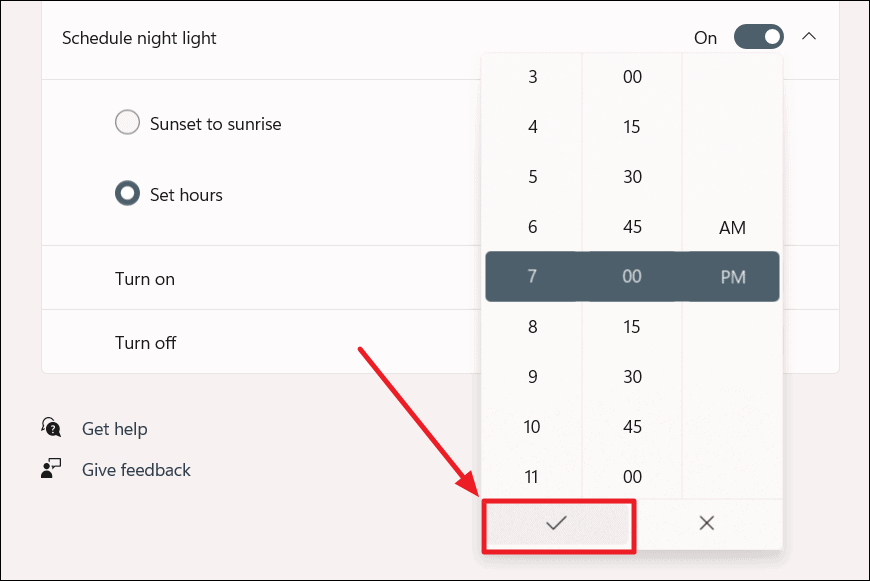Screen dimensions: 870x581
Task: Select 15 minutes in the picker
Action: click(632, 127)
